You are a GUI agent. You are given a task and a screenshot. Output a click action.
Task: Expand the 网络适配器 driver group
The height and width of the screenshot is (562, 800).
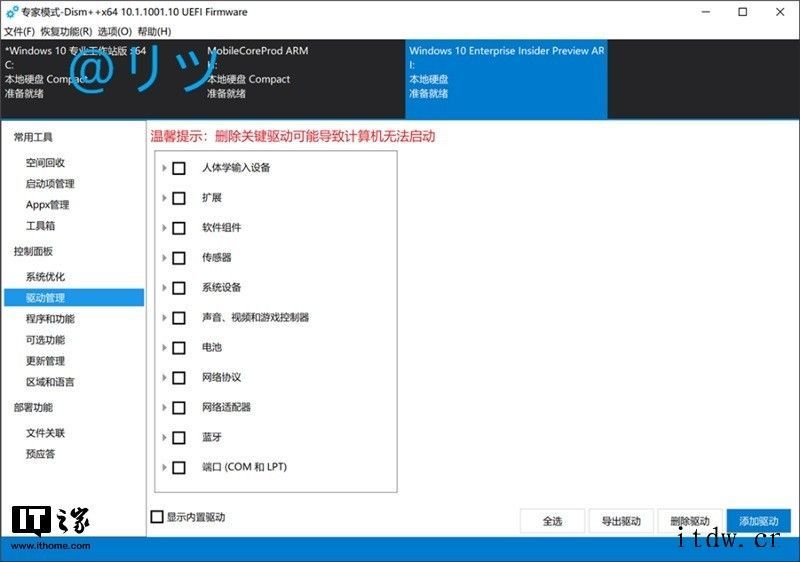tap(164, 408)
